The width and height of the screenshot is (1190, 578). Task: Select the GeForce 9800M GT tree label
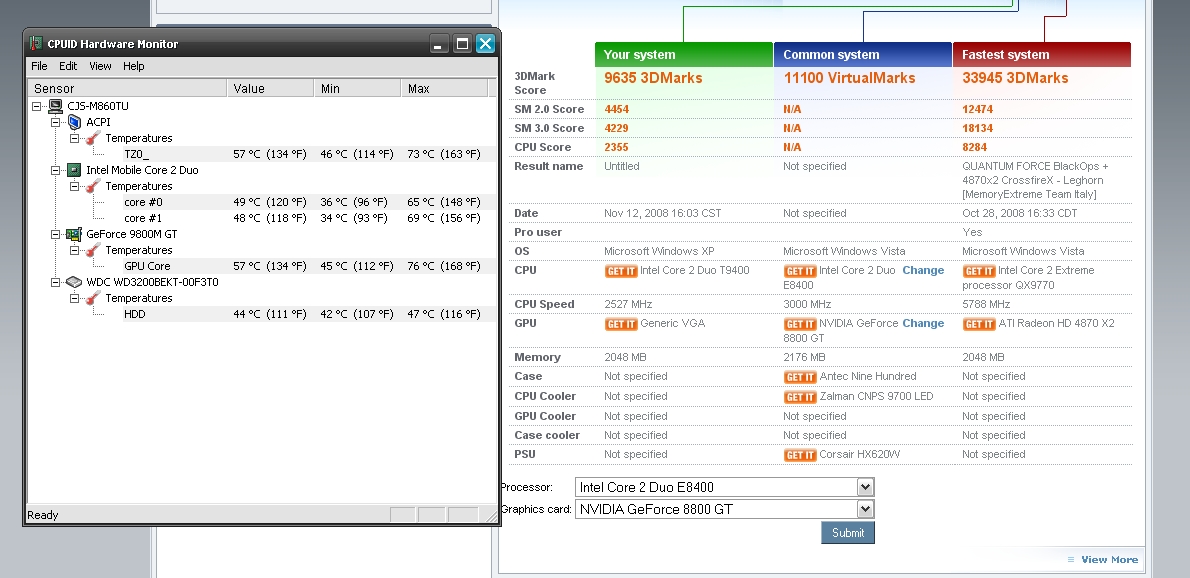[131, 234]
